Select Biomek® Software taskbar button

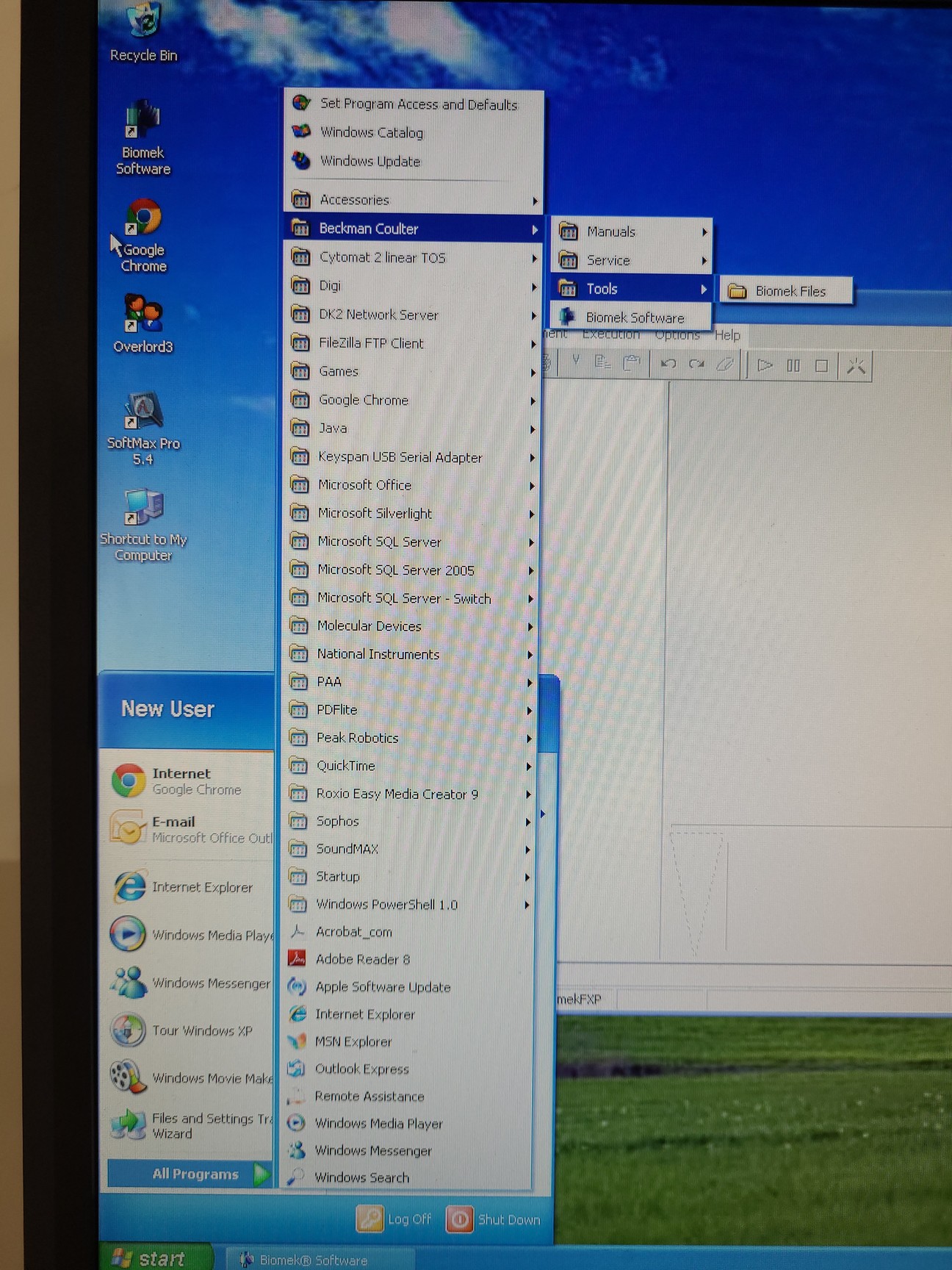319,1260
